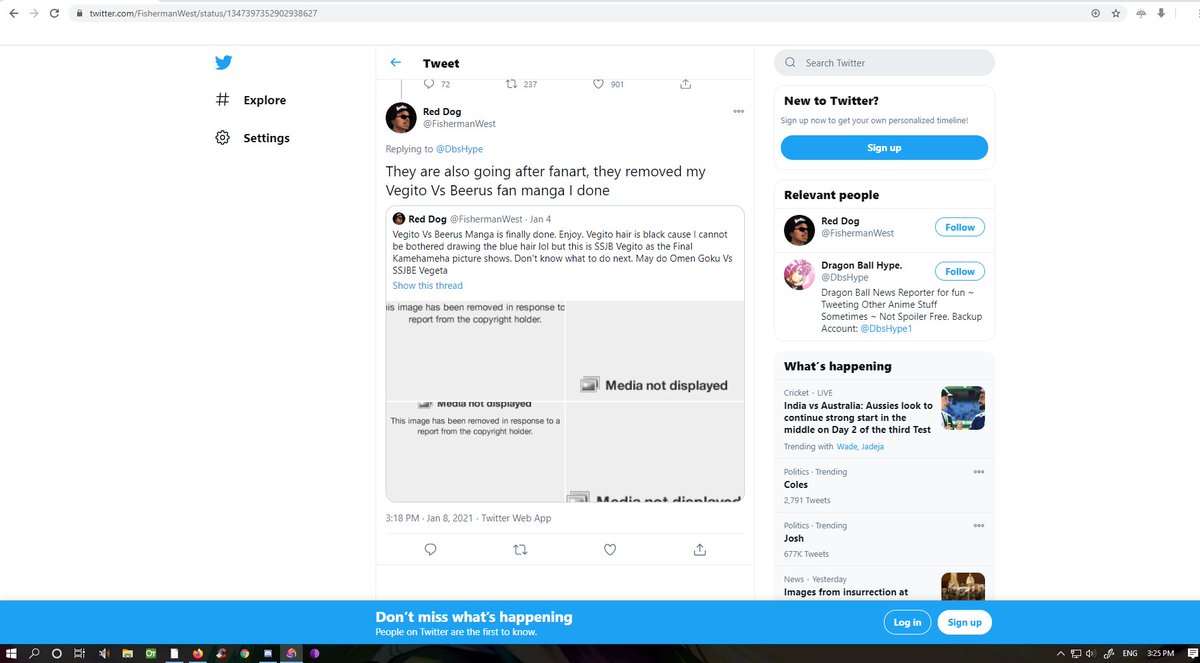Share the main tweet with share icon
The width and height of the screenshot is (1200, 663).
pos(700,549)
